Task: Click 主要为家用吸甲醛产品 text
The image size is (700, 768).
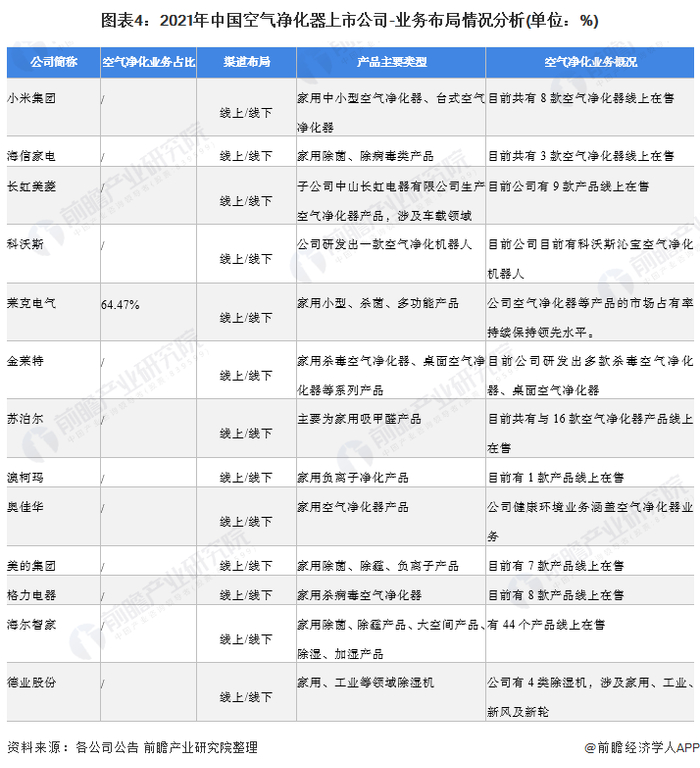Action: [x=359, y=419]
